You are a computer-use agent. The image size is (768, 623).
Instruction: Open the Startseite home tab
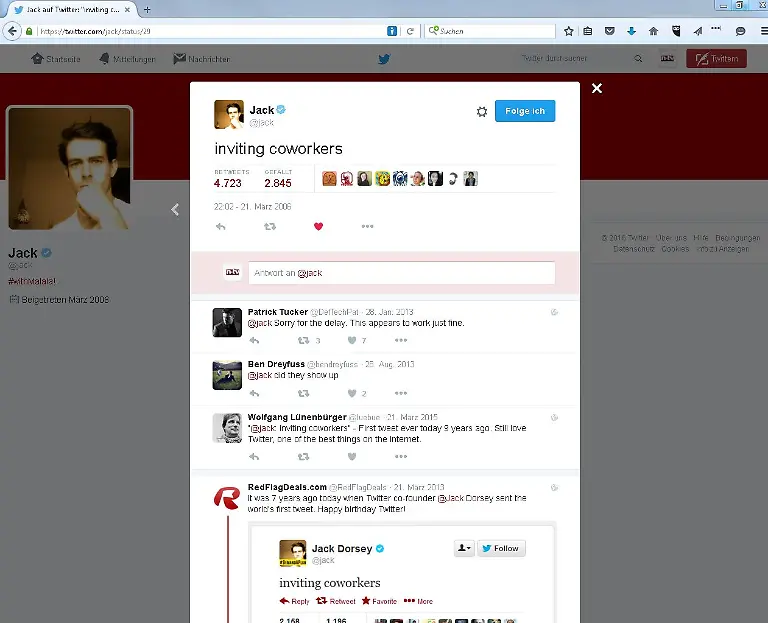pos(58,59)
